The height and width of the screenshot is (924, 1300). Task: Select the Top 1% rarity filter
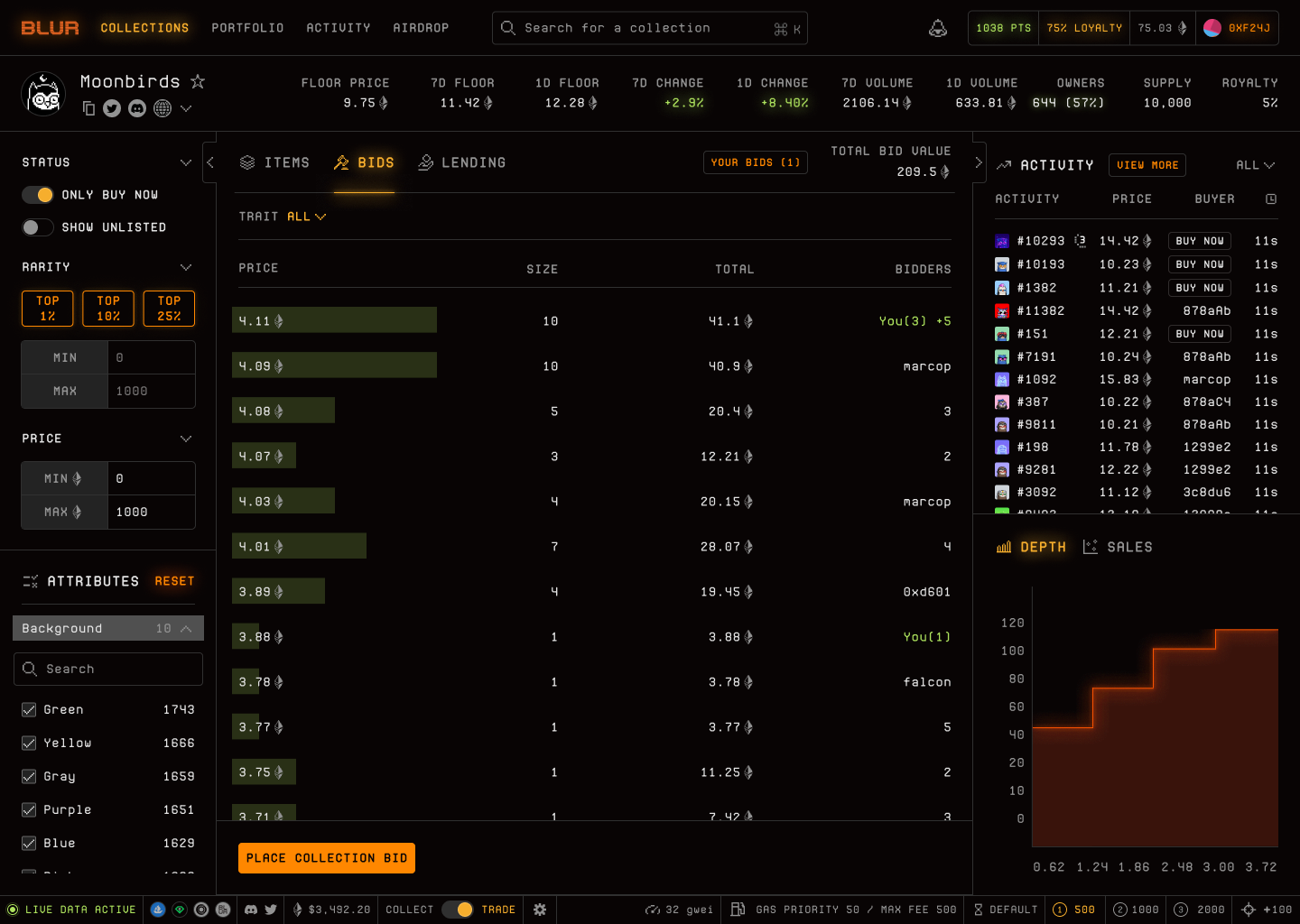click(x=47, y=309)
